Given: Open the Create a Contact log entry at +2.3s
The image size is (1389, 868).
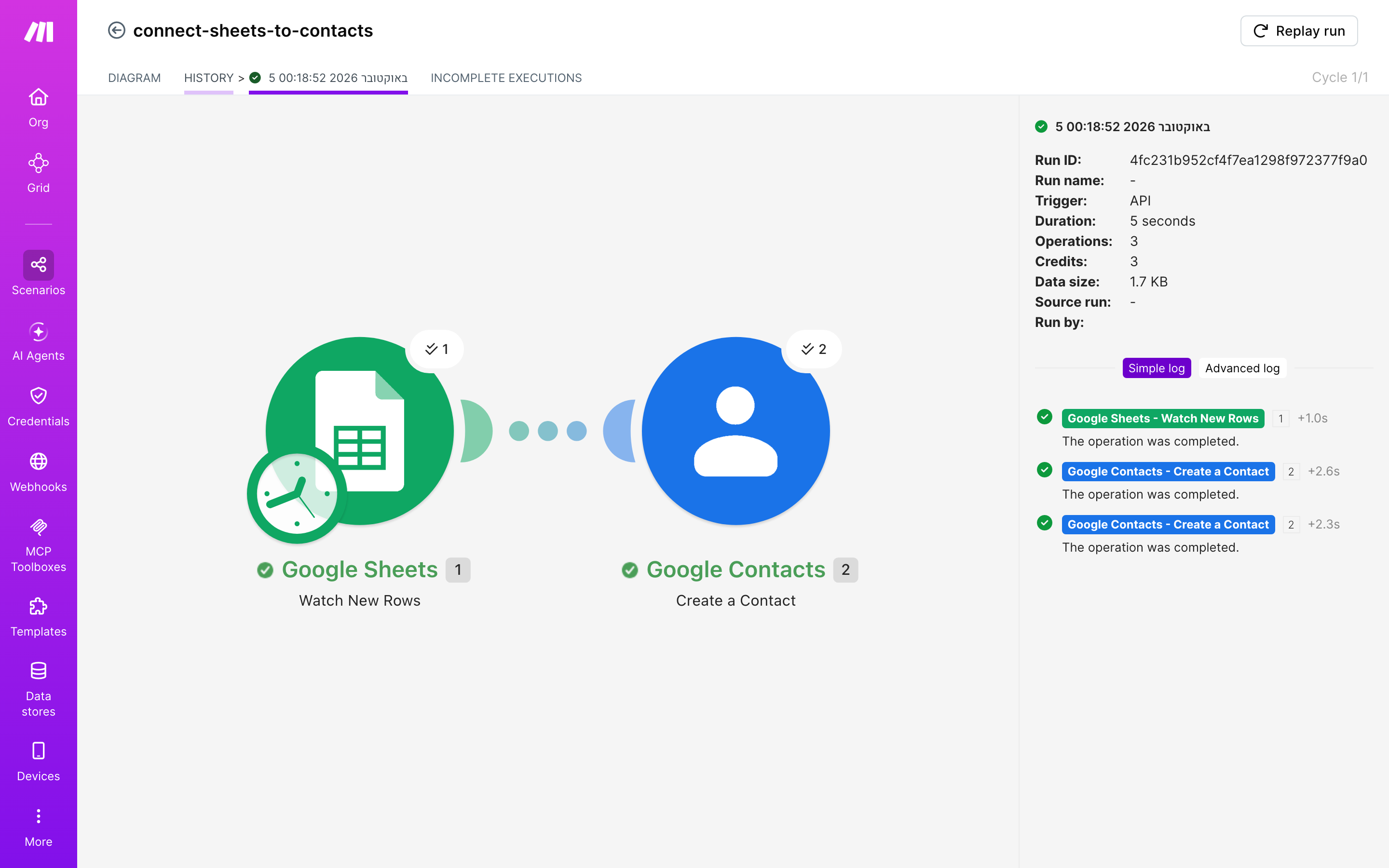Looking at the screenshot, I should point(1168,524).
